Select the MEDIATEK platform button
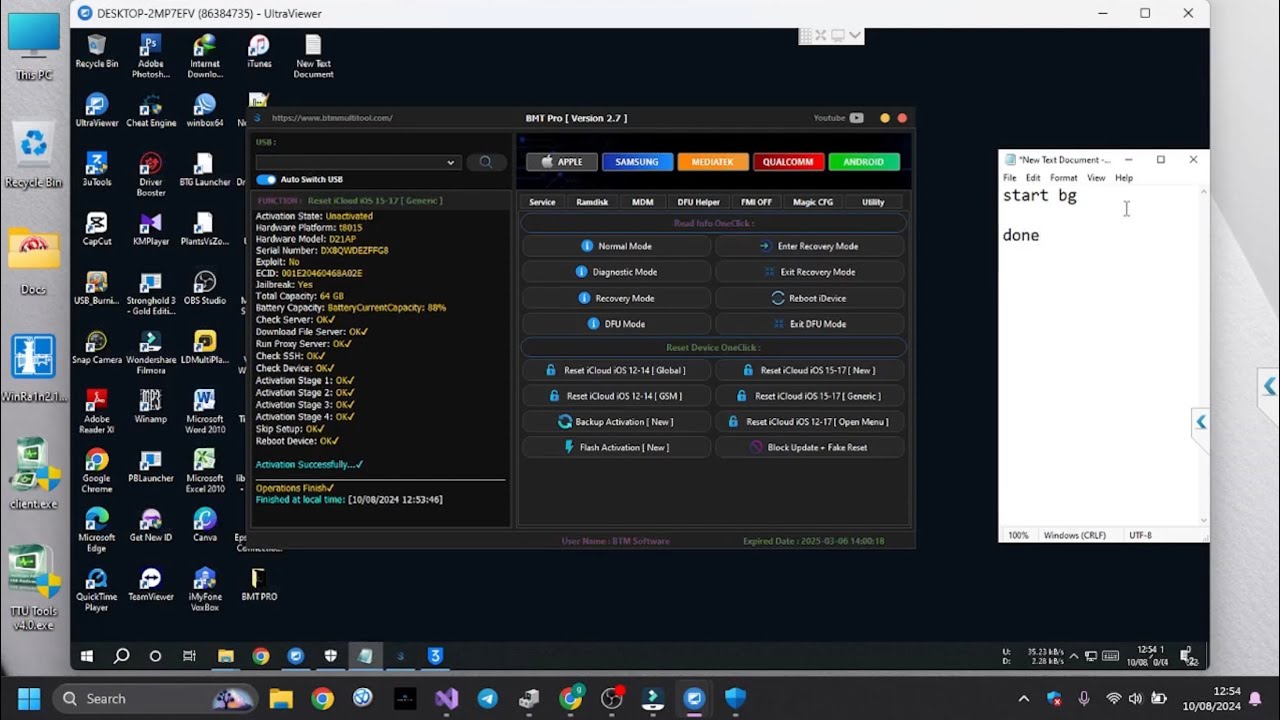Screen dimensions: 1280x720 (712, 162)
